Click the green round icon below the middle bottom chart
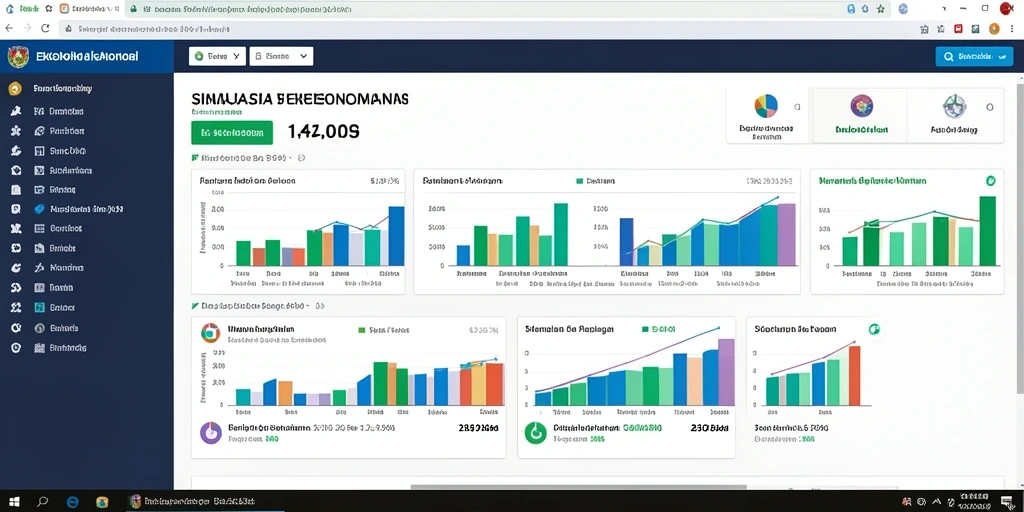 536,432
